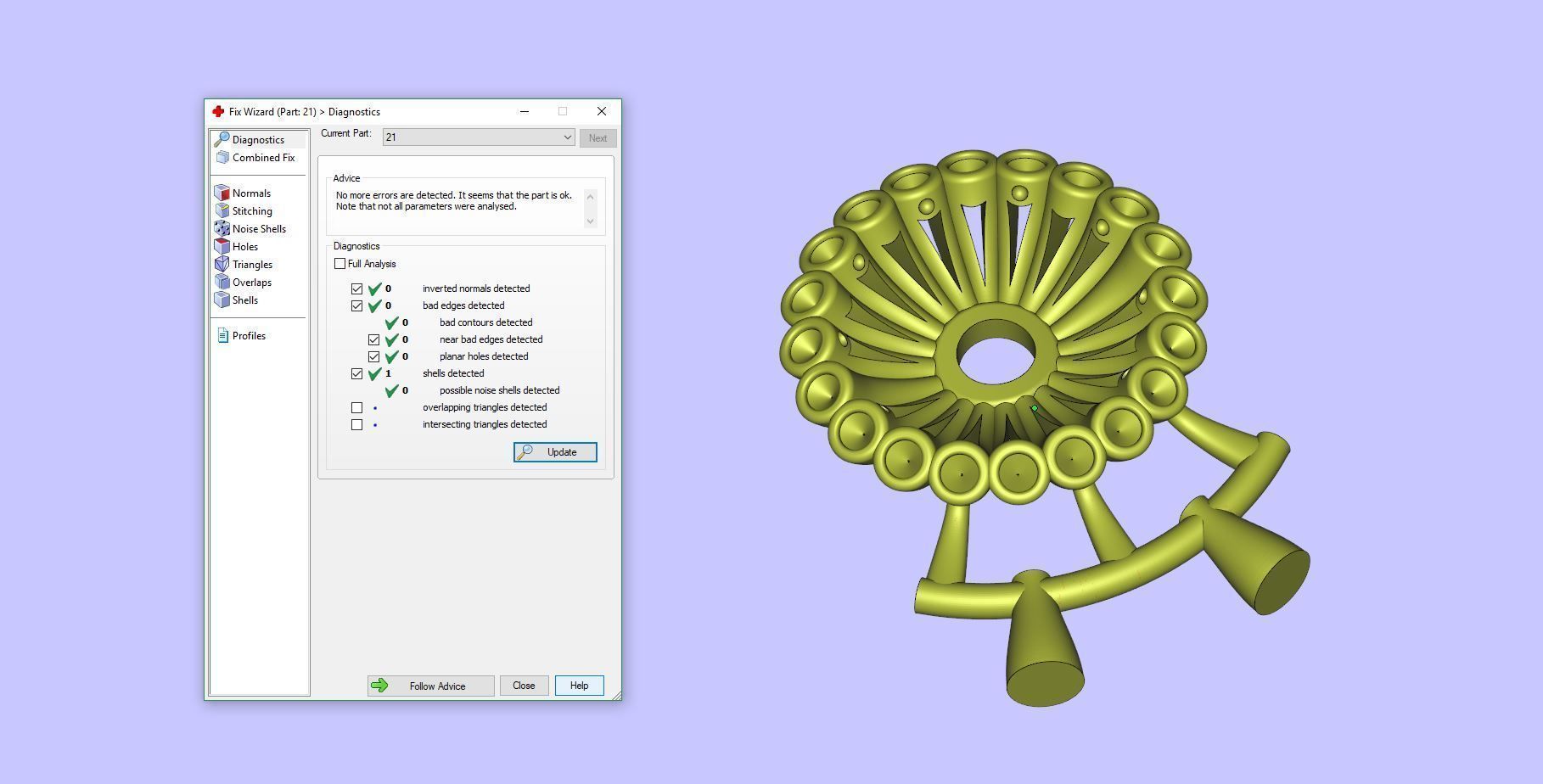Click the 'bad contours detected' label

pos(485,322)
